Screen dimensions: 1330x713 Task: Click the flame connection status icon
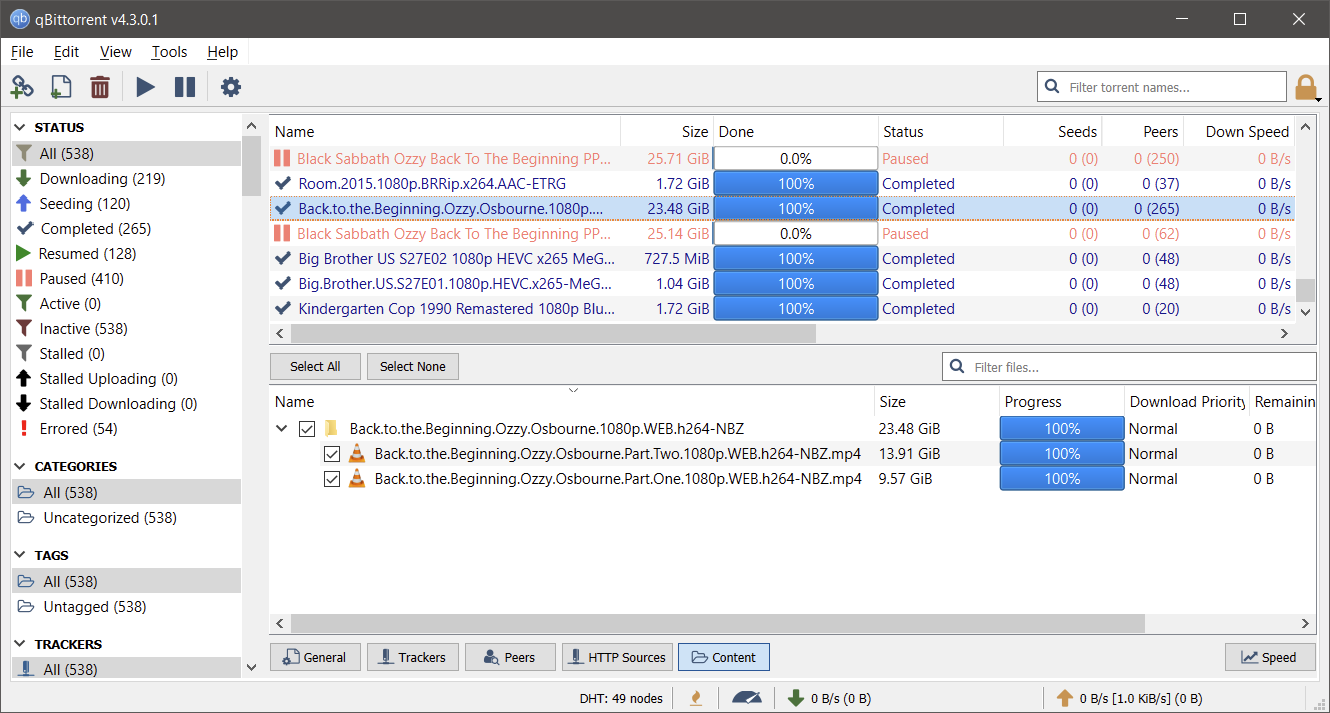[696, 698]
